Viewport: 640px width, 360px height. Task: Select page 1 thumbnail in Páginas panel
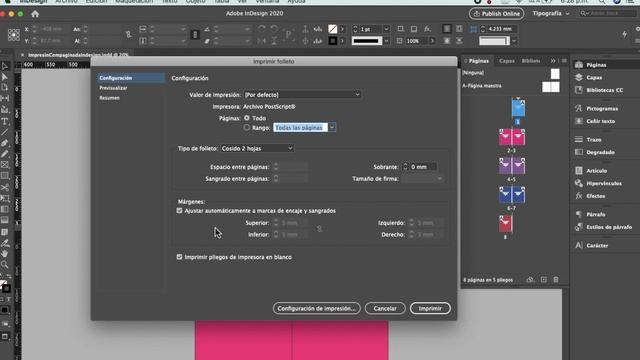tap(518, 108)
